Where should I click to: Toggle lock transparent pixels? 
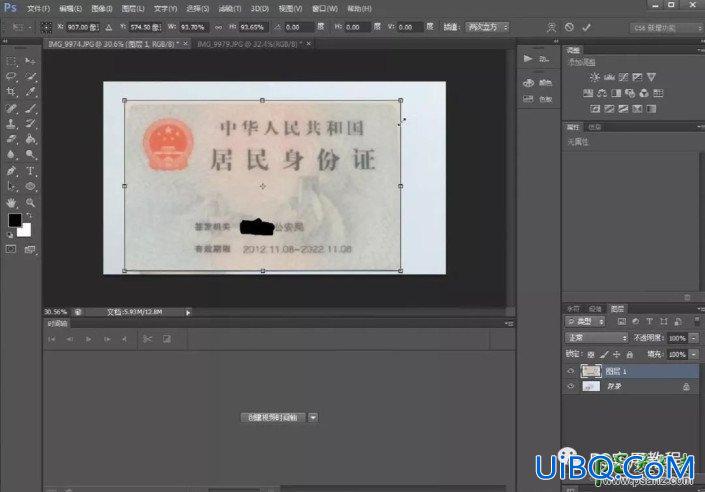[591, 355]
